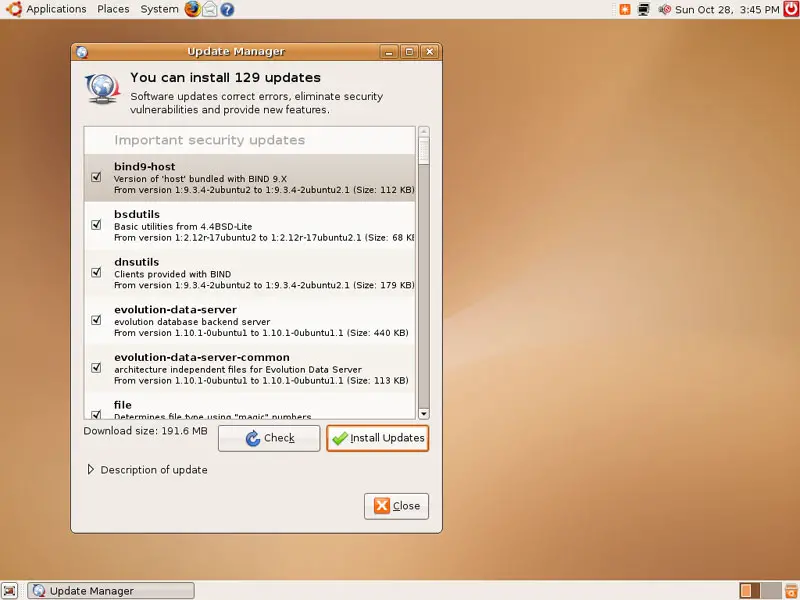Open the network monitor tray icon
The width and height of the screenshot is (800, 600).
[x=644, y=9]
